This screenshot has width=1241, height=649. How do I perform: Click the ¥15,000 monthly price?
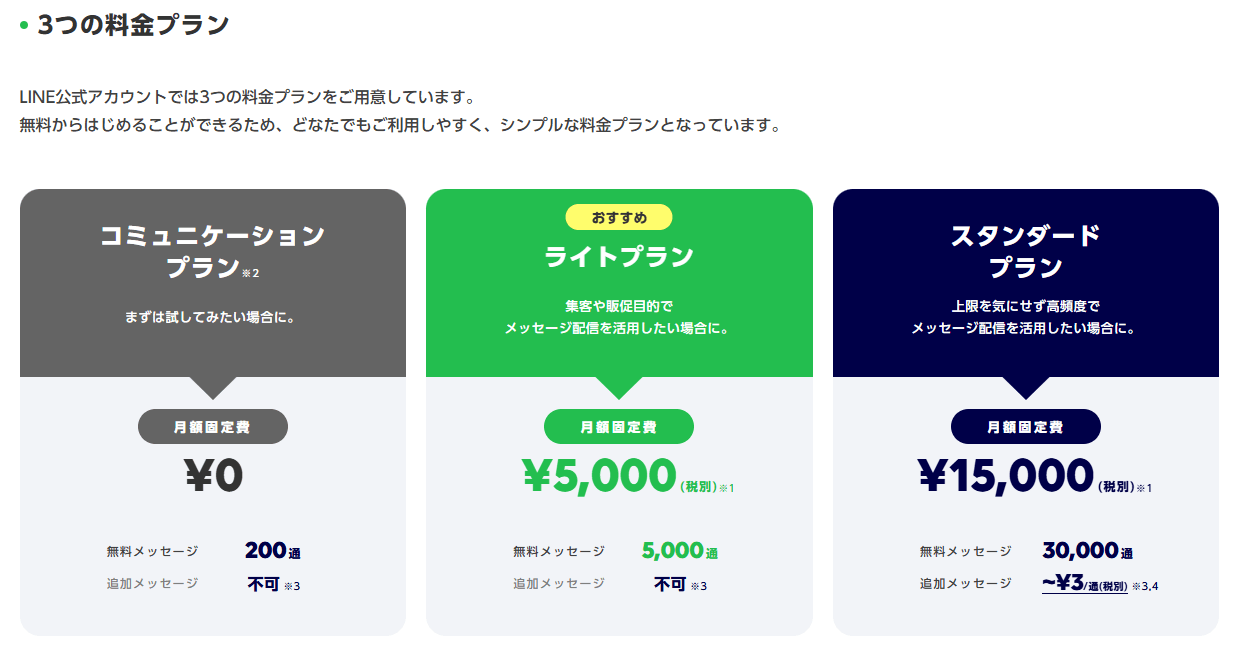[1006, 476]
